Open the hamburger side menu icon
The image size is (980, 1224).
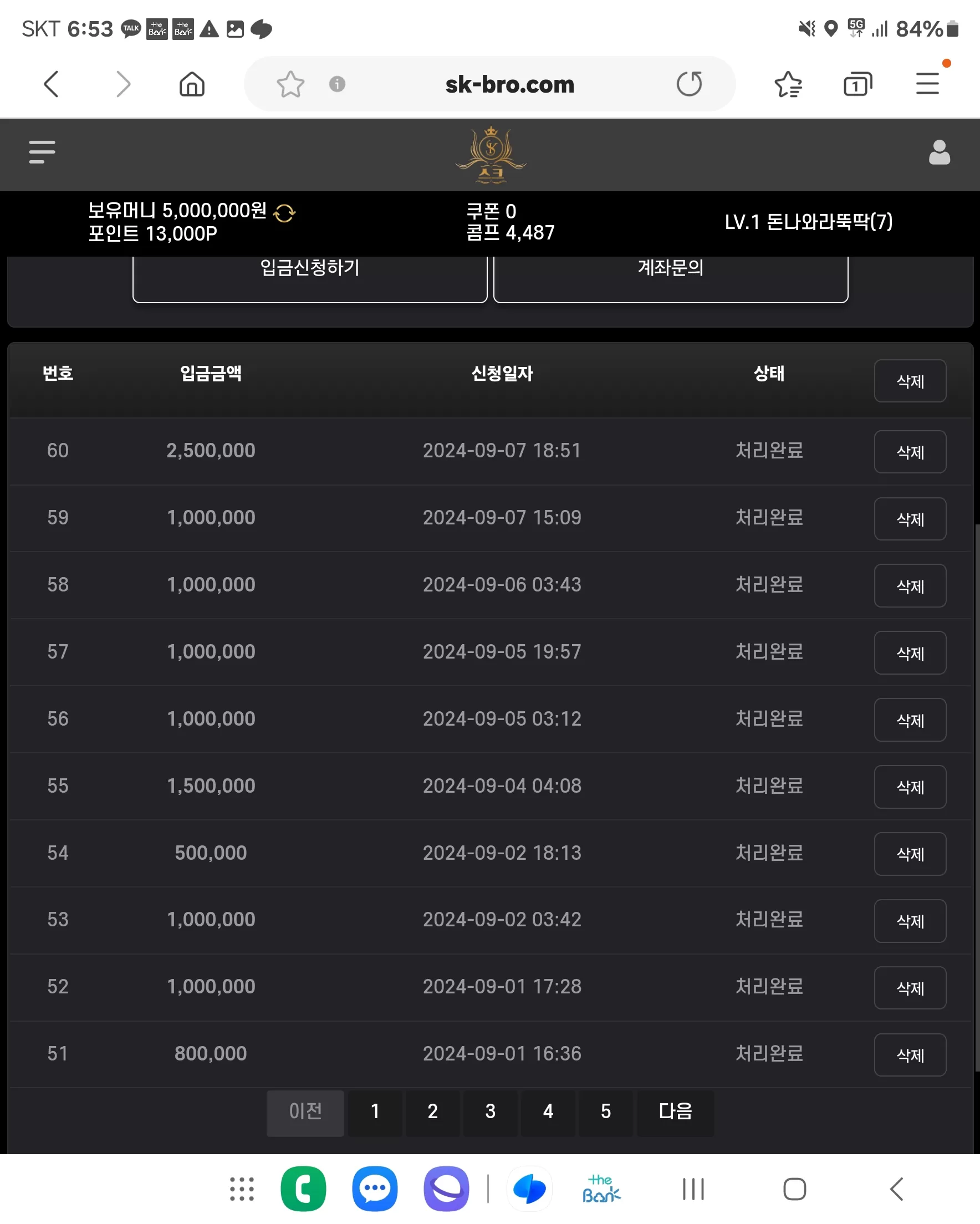click(42, 151)
